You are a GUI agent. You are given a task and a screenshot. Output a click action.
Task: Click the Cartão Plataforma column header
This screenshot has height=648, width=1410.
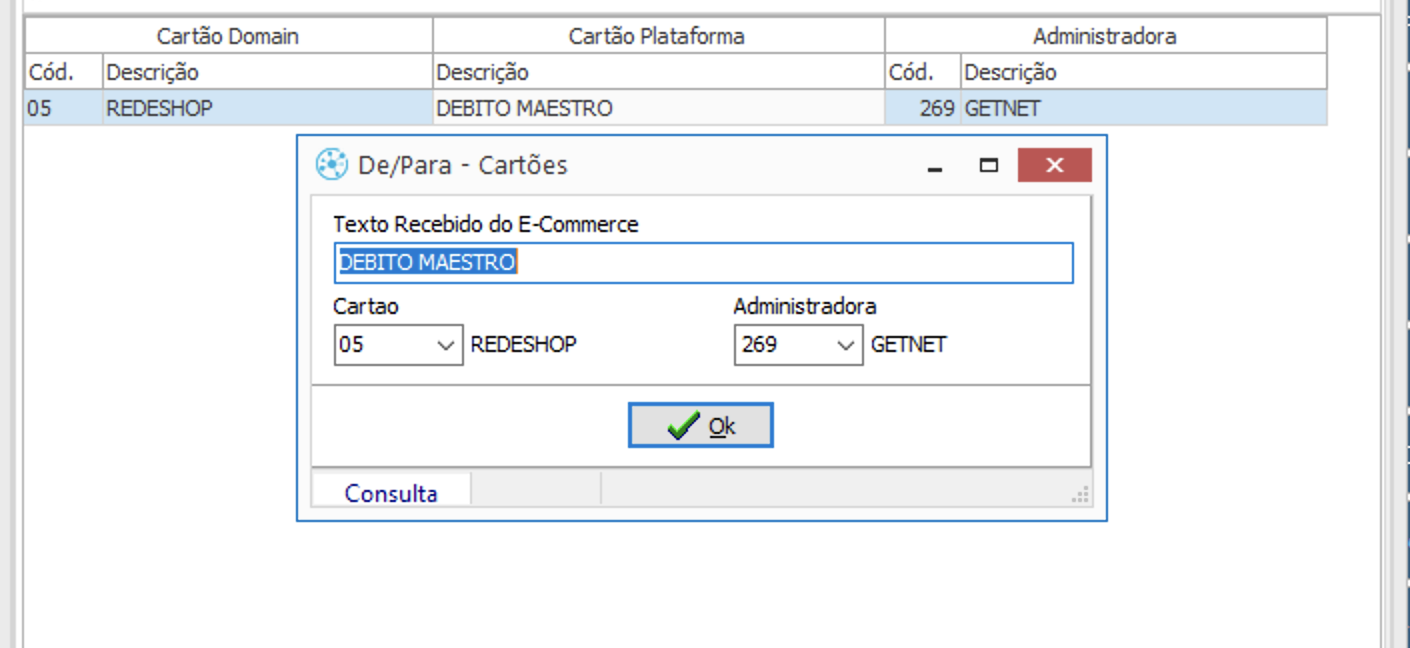658,36
